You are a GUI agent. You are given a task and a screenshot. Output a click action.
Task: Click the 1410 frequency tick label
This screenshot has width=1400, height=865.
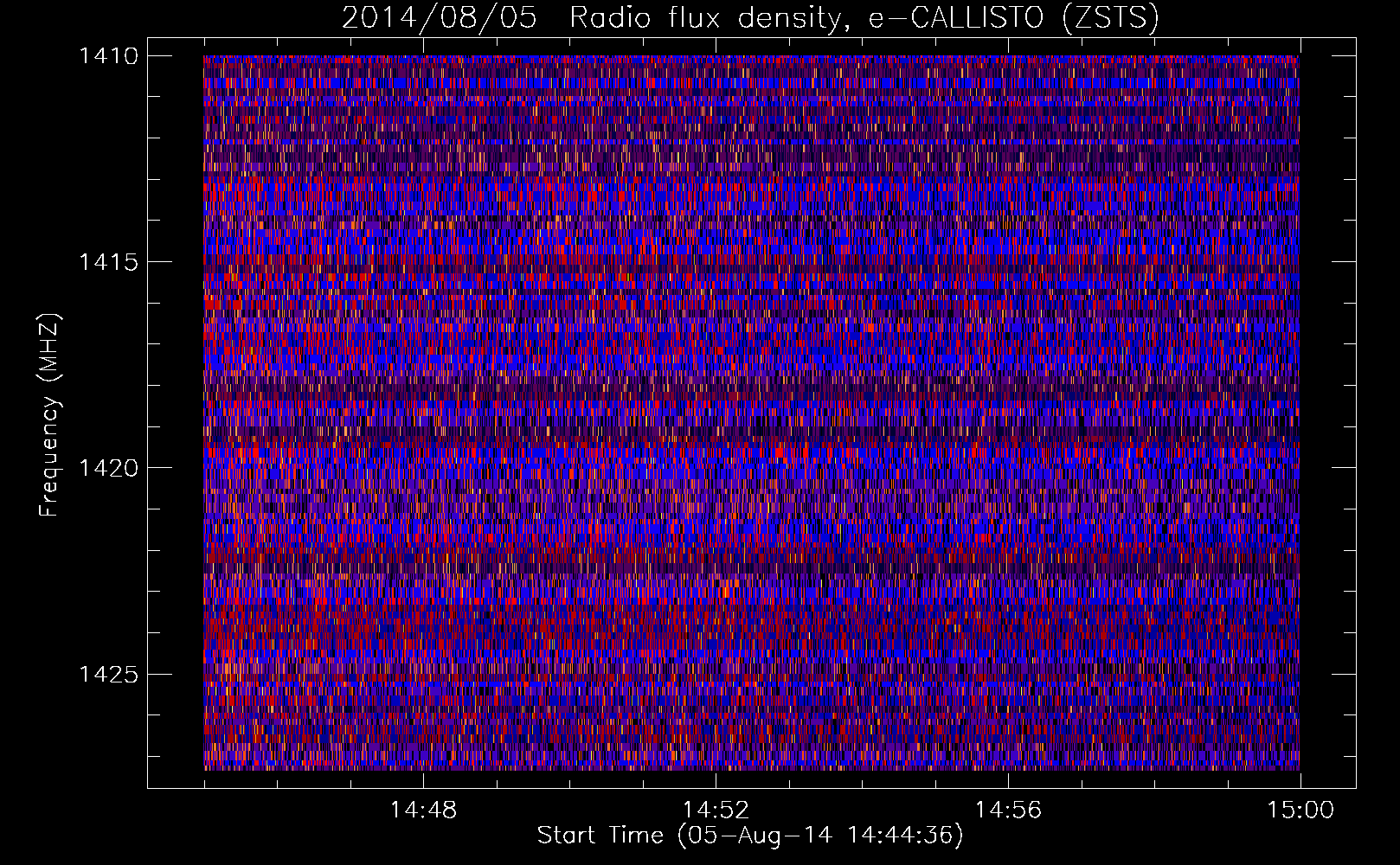point(108,56)
